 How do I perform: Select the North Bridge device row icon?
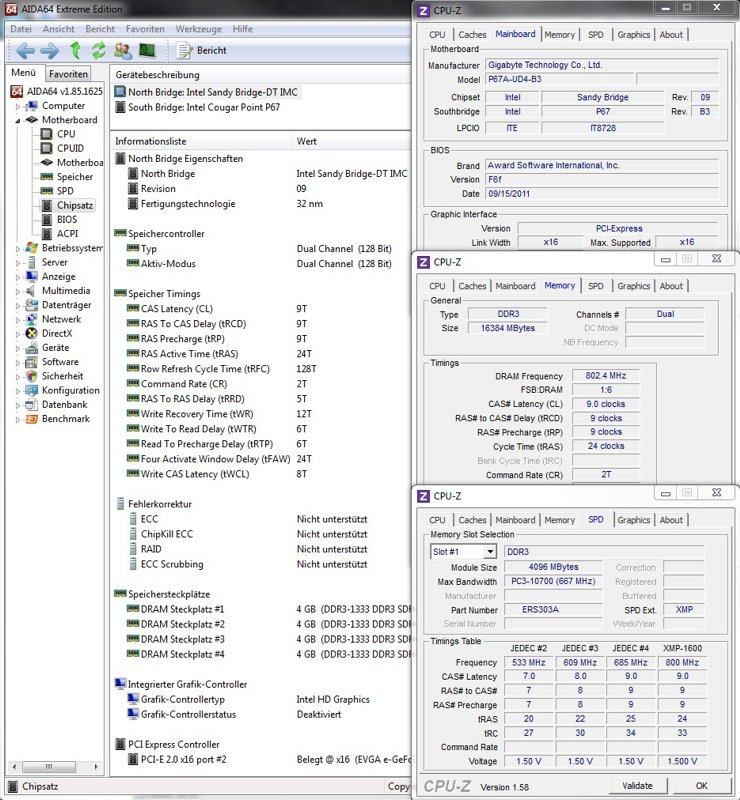[x=120, y=92]
